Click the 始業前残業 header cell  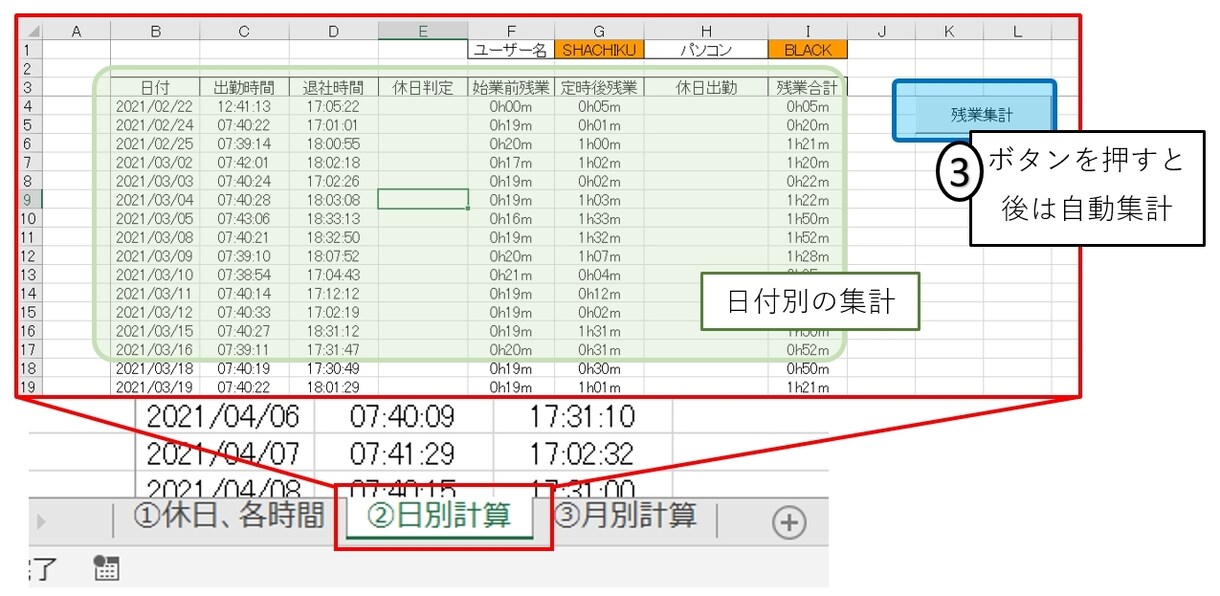click(511, 87)
